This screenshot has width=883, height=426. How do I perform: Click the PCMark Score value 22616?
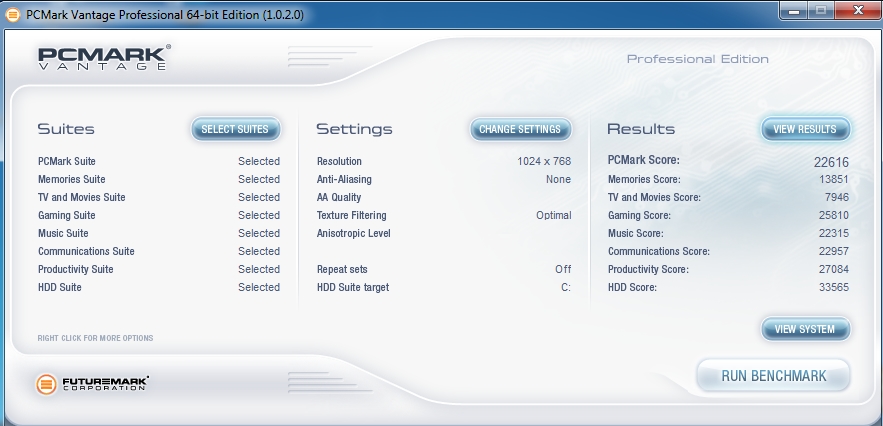point(831,162)
